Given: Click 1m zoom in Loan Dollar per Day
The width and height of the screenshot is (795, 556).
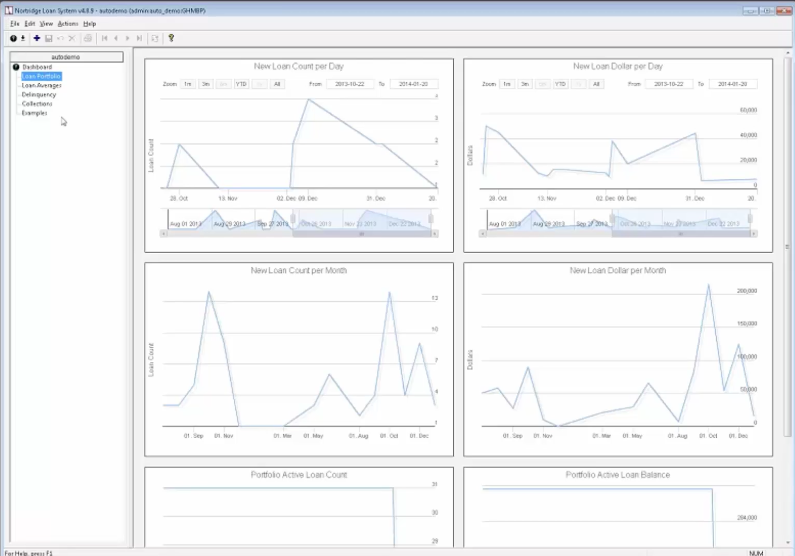Looking at the screenshot, I should (x=507, y=84).
